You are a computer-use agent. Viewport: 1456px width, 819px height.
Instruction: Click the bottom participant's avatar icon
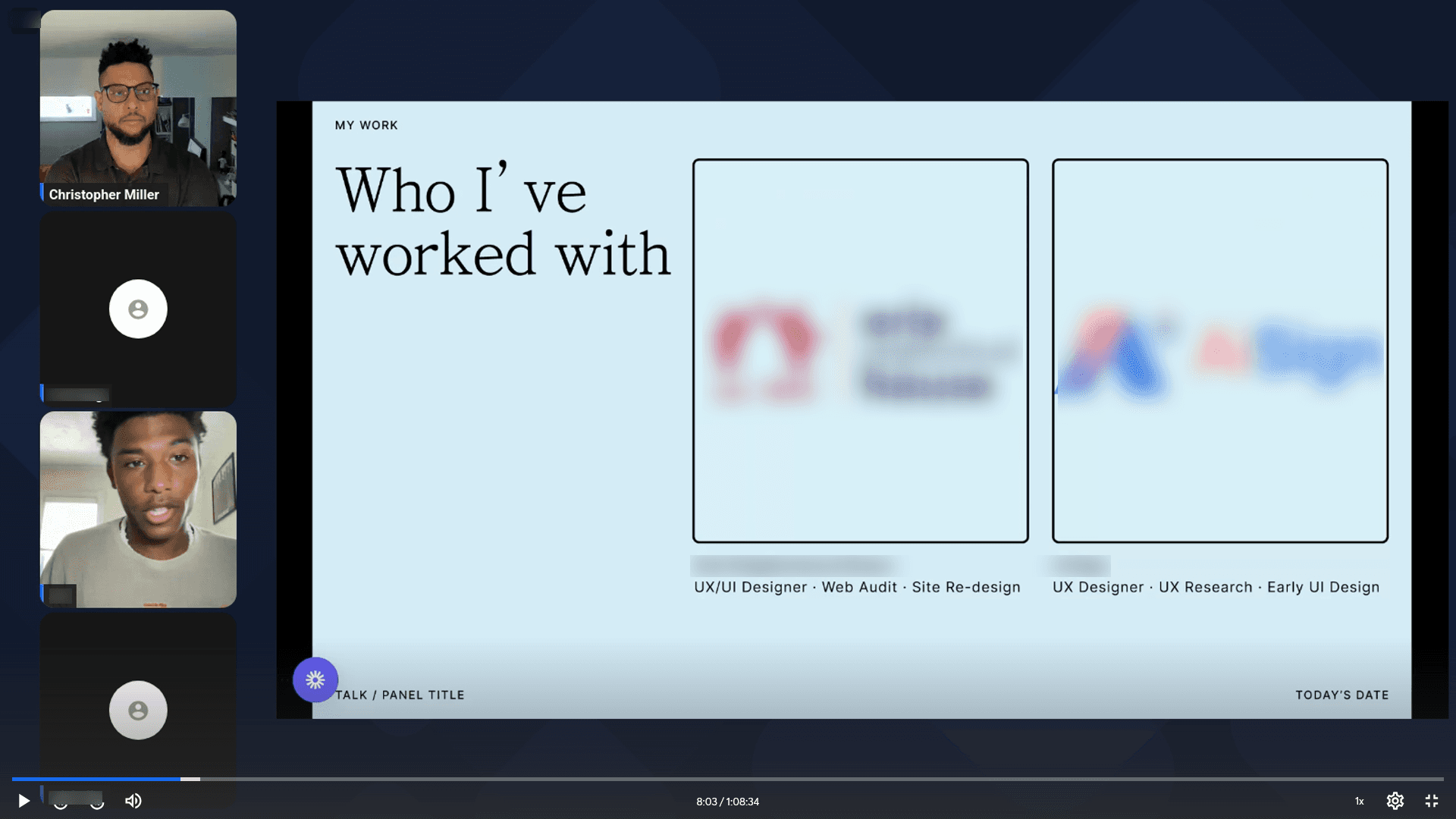pos(138,710)
